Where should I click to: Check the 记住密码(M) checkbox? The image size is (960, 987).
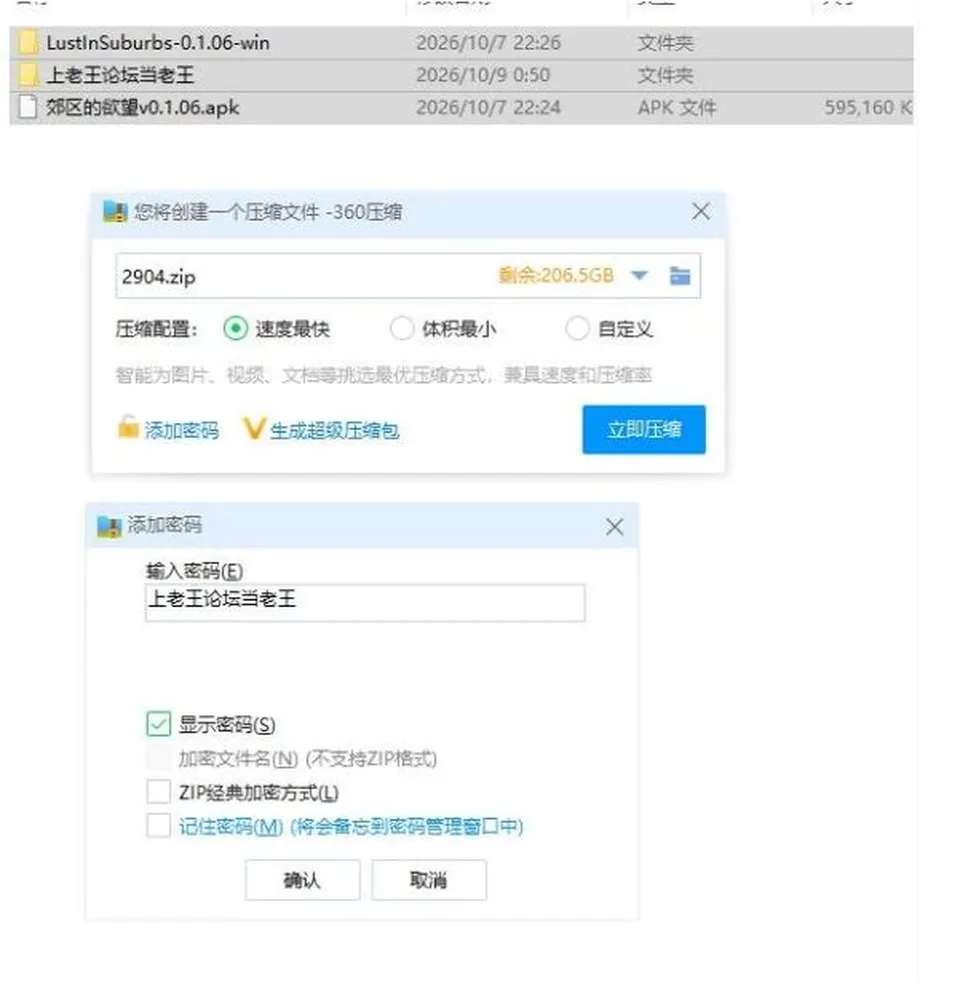(x=158, y=826)
